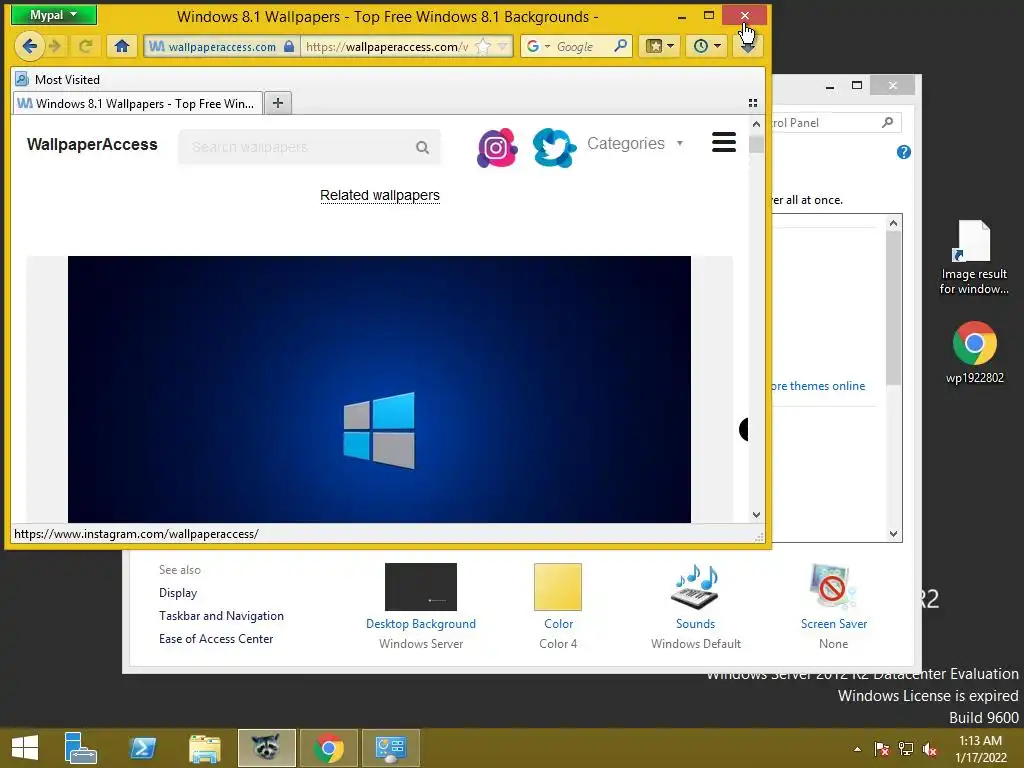Open the bookmarks menu toolbar button
1024x768 pixels.
[x=660, y=46]
